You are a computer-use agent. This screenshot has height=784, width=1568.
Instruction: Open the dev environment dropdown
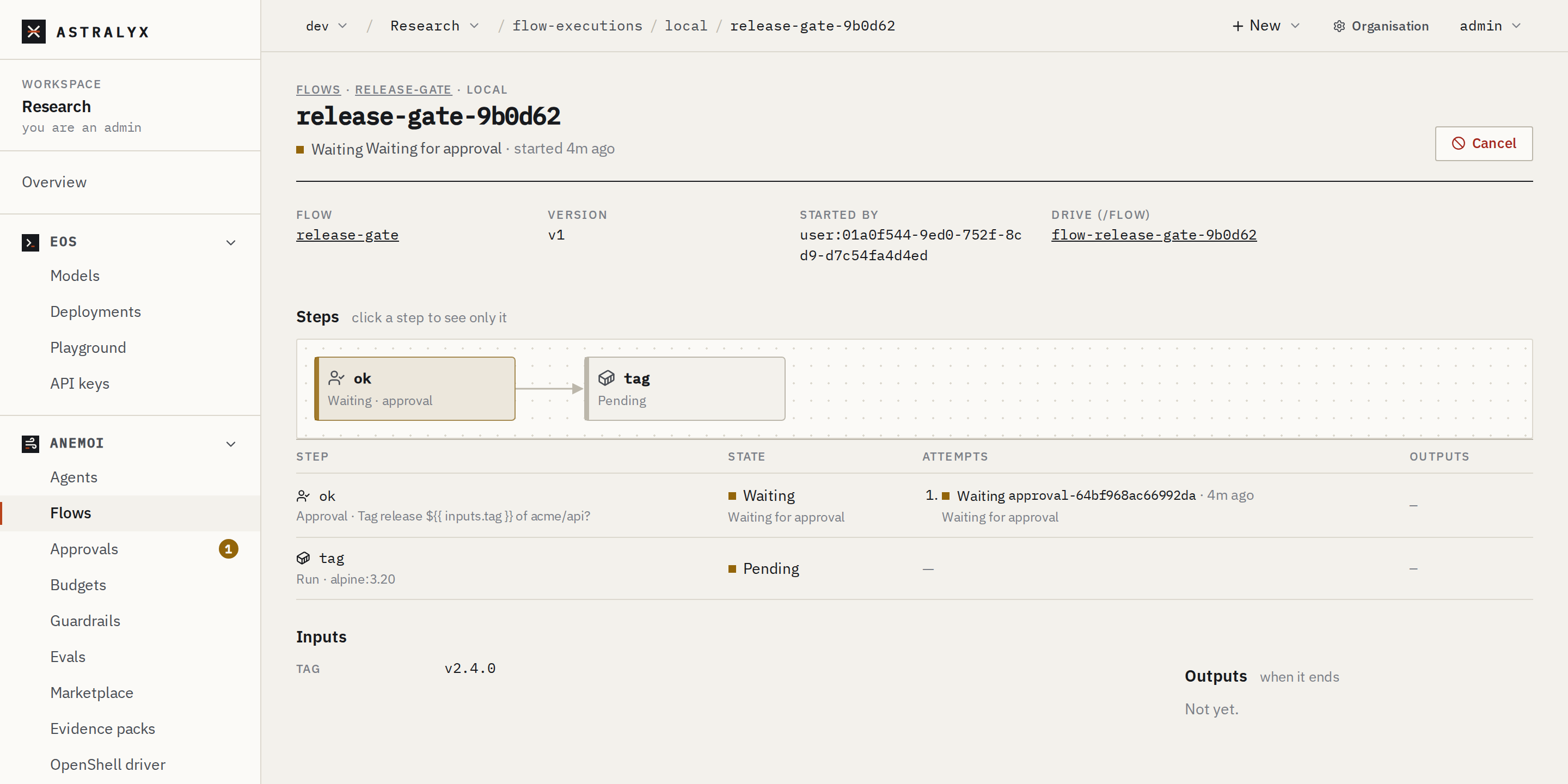pos(326,26)
